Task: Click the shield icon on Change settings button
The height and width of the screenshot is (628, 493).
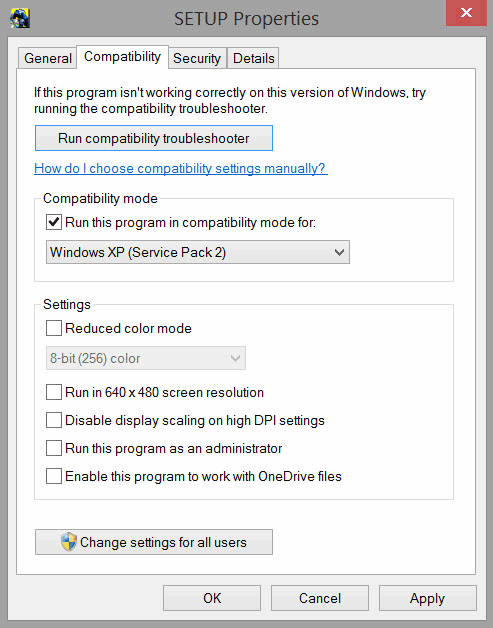Action: [x=68, y=542]
